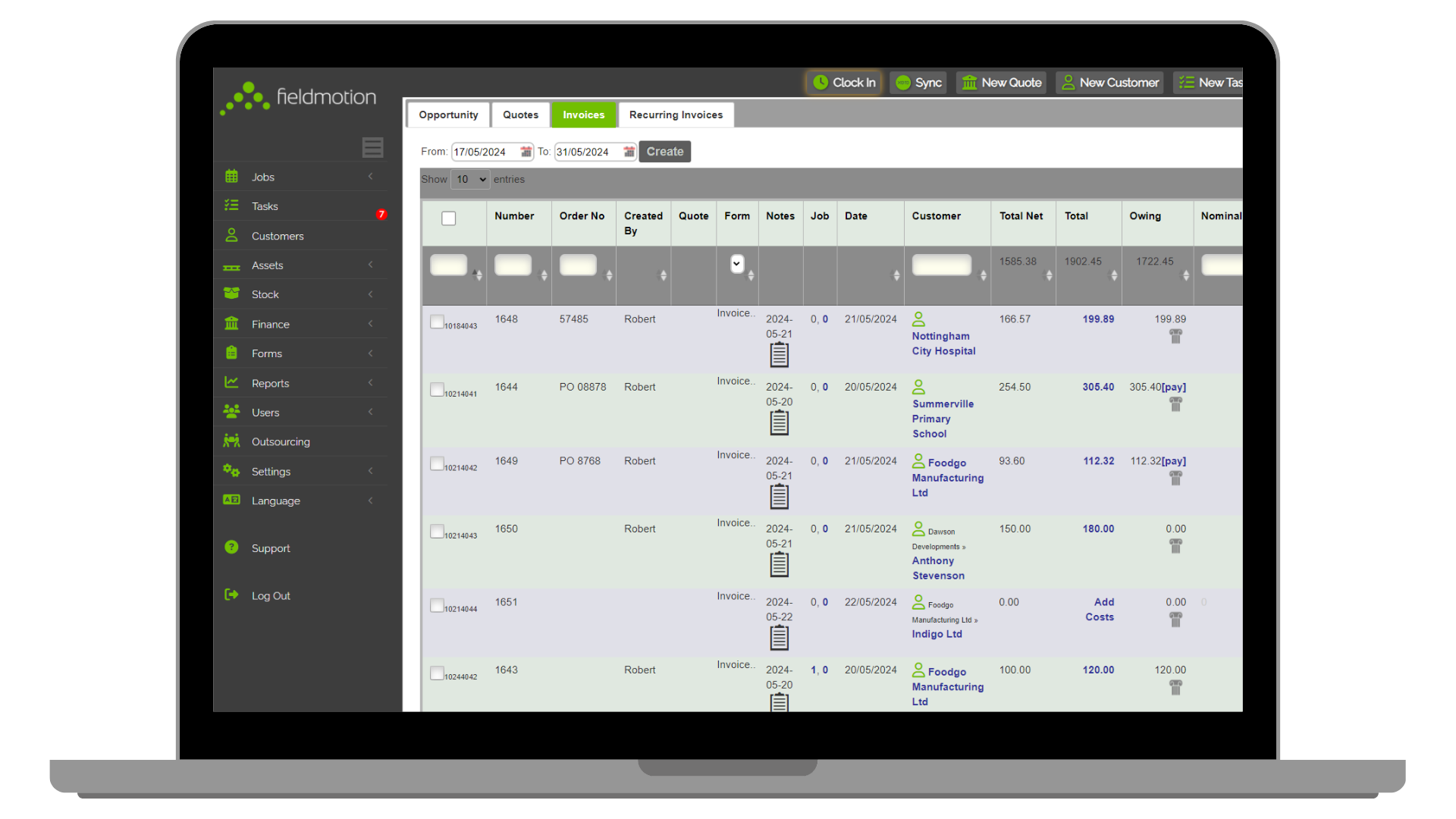Click the Clock In button icon
The width and height of the screenshot is (1456, 819).
point(822,82)
